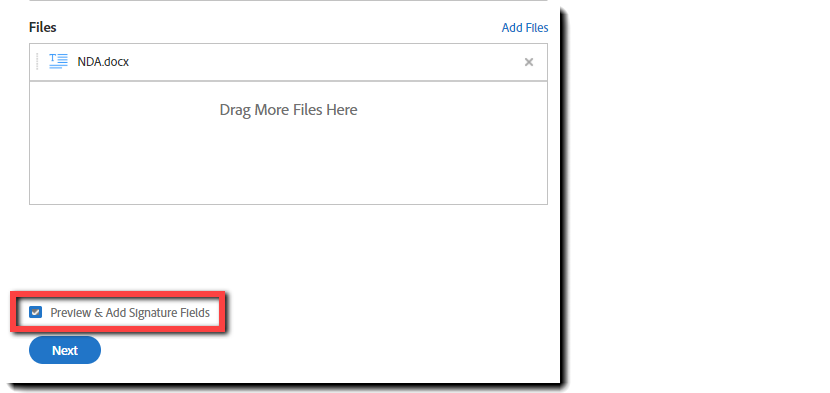Click the Add Files link
The image size is (830, 393).
[x=525, y=28]
